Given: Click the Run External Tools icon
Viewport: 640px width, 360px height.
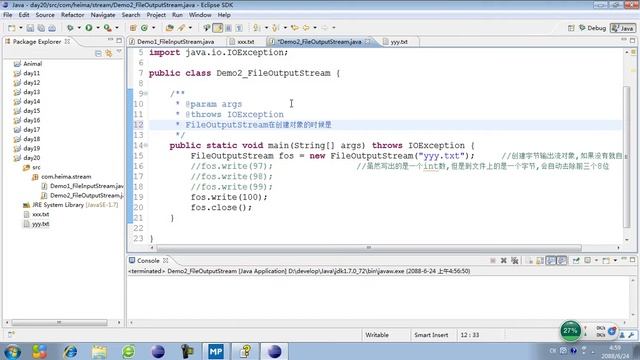Looking at the screenshot, I should (x=107, y=28).
